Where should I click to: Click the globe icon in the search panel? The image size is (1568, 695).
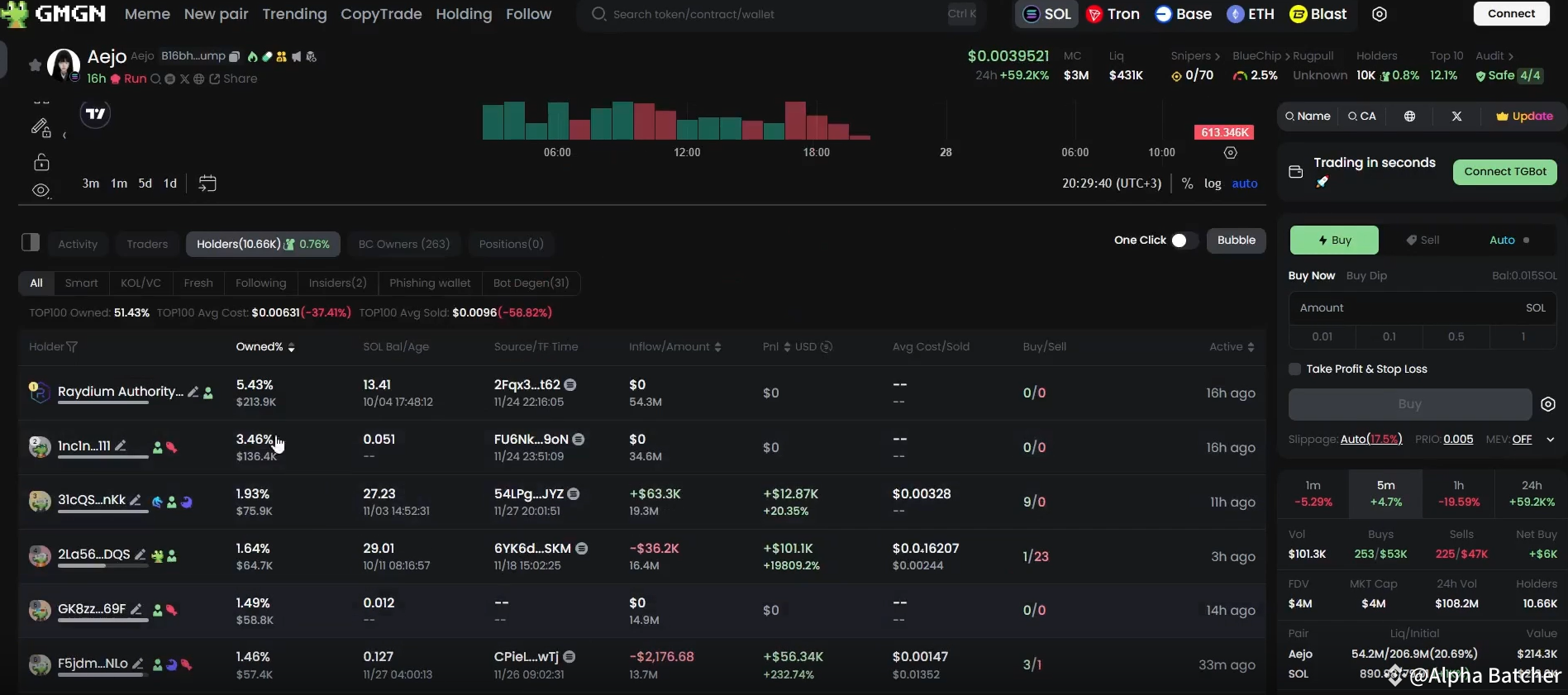[x=1410, y=117]
